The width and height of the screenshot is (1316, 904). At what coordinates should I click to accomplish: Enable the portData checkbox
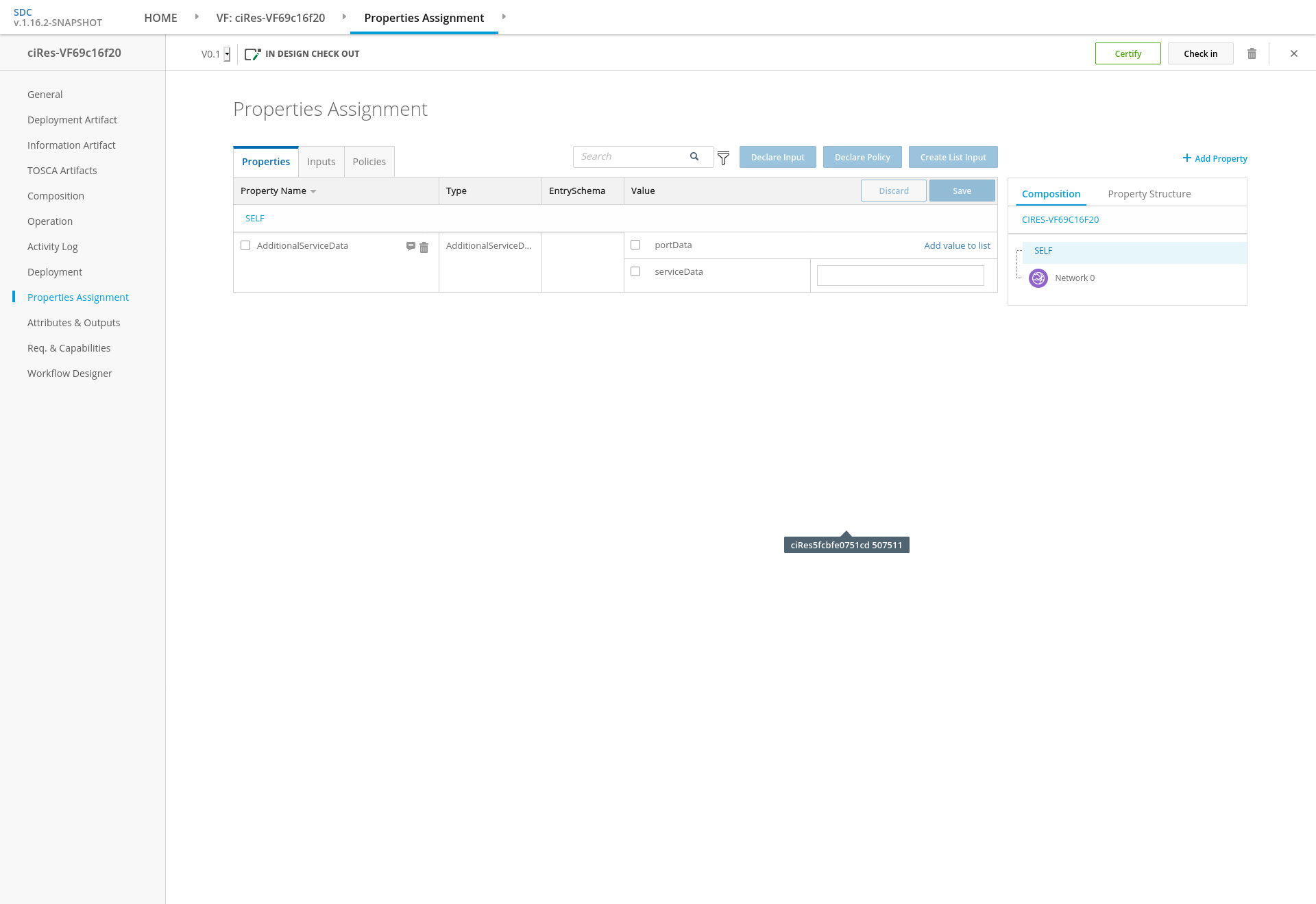point(635,245)
